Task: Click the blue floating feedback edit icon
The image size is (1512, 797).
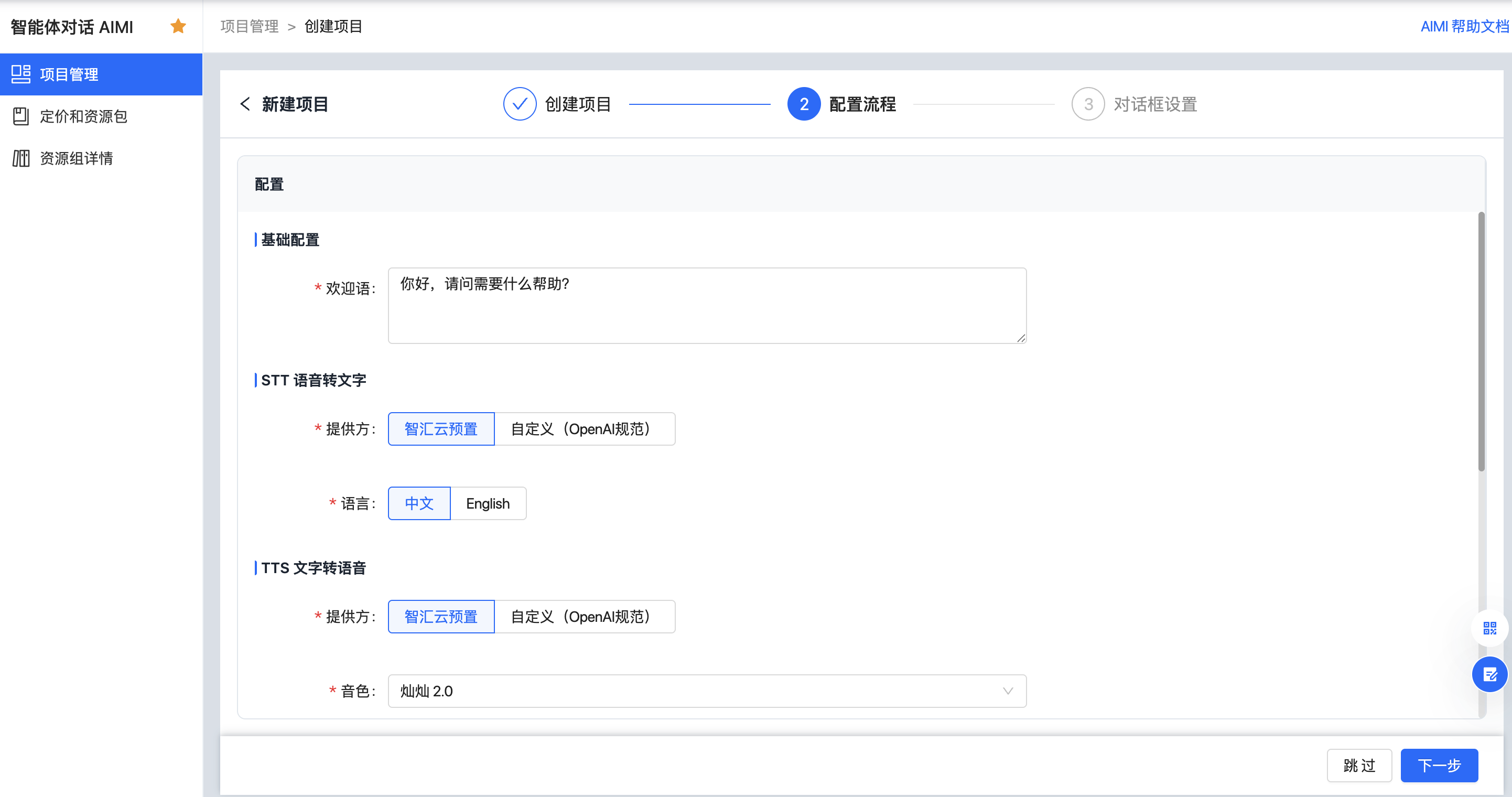Action: click(x=1489, y=674)
